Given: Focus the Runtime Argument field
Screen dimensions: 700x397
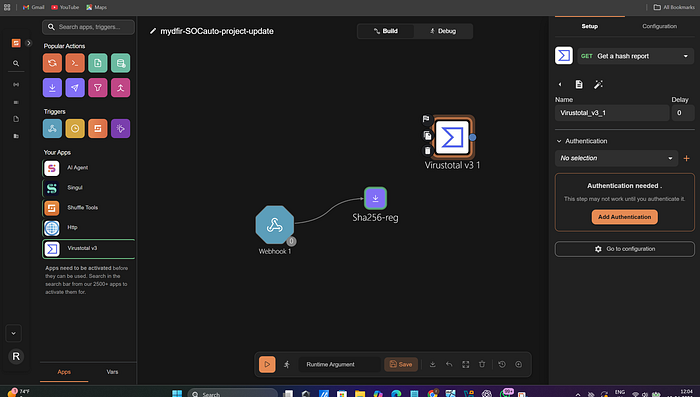Looking at the screenshot, I should click(x=339, y=364).
